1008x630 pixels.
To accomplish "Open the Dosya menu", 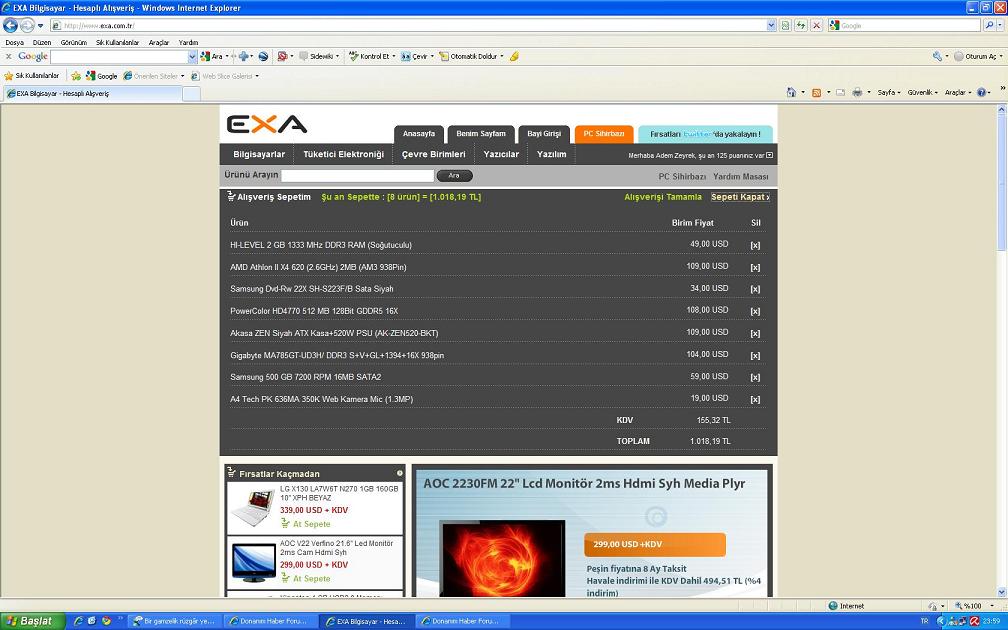I will [x=14, y=42].
